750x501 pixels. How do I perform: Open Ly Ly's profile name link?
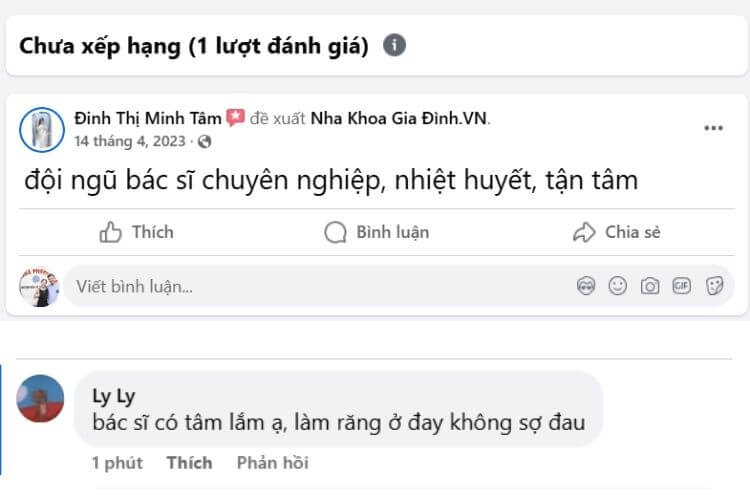click(113, 395)
